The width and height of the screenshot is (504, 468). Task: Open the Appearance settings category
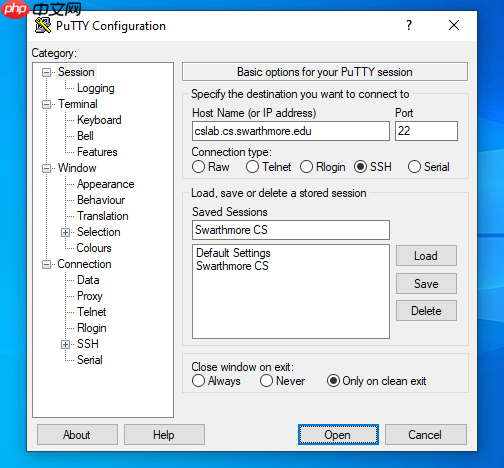coord(106,184)
